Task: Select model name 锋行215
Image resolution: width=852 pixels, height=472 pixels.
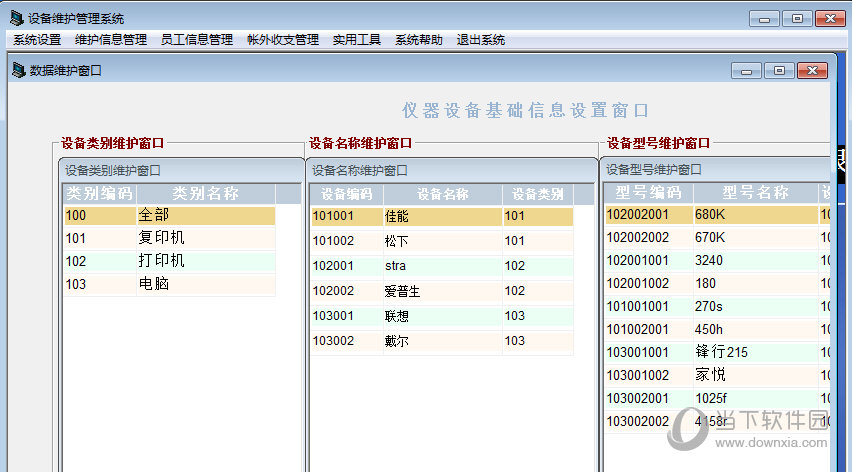Action: tap(755, 353)
